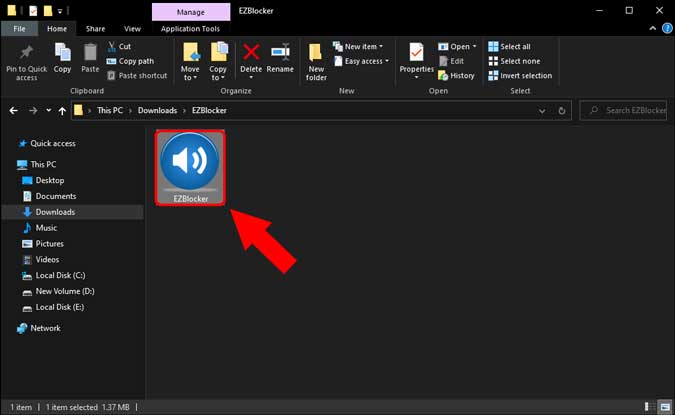Click Downloads in address bar
This screenshot has height=415, width=675.
[157, 111]
